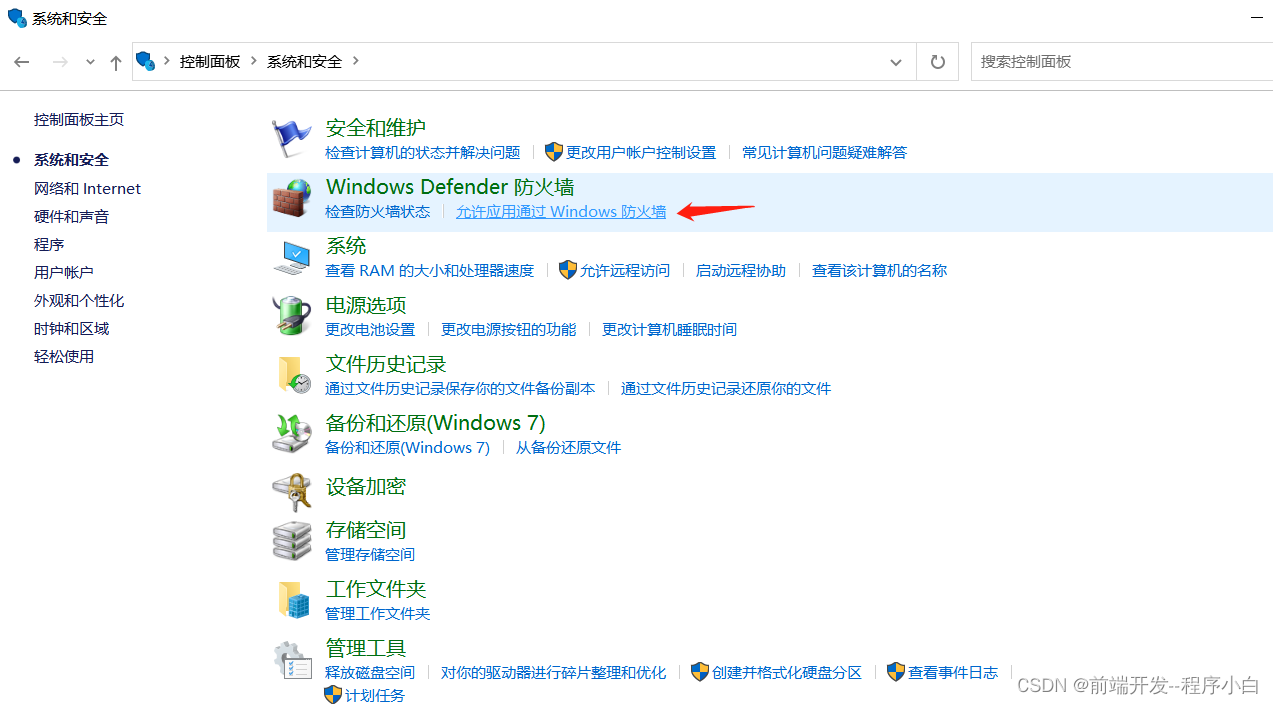1273x704 pixels.
Task: Click 允许远程访问
Action: (x=625, y=270)
